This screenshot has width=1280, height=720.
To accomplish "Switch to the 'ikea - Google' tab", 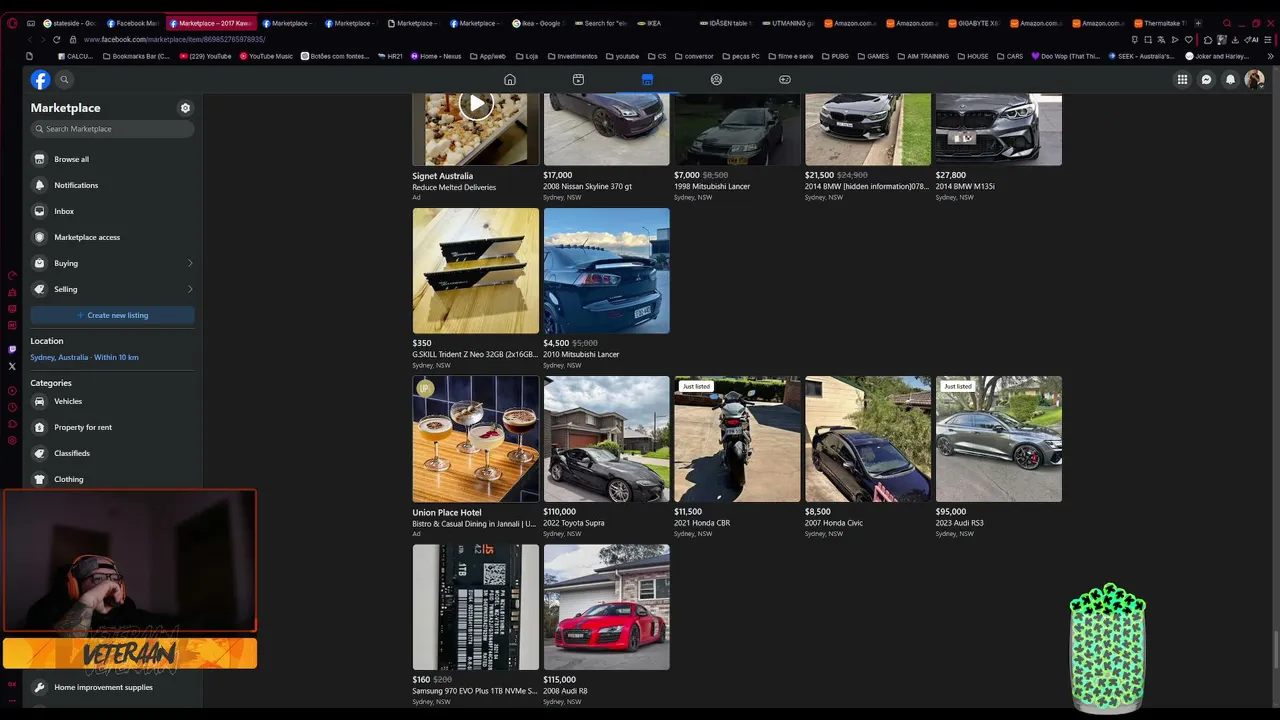I will 538,23.
